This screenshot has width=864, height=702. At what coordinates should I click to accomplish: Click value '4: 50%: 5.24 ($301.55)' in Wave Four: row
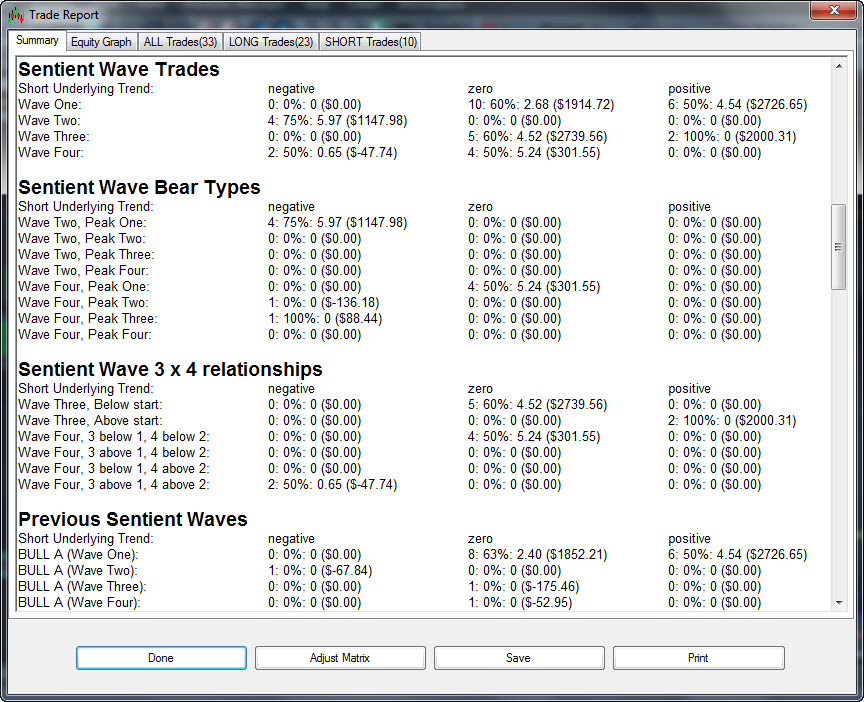coord(534,153)
